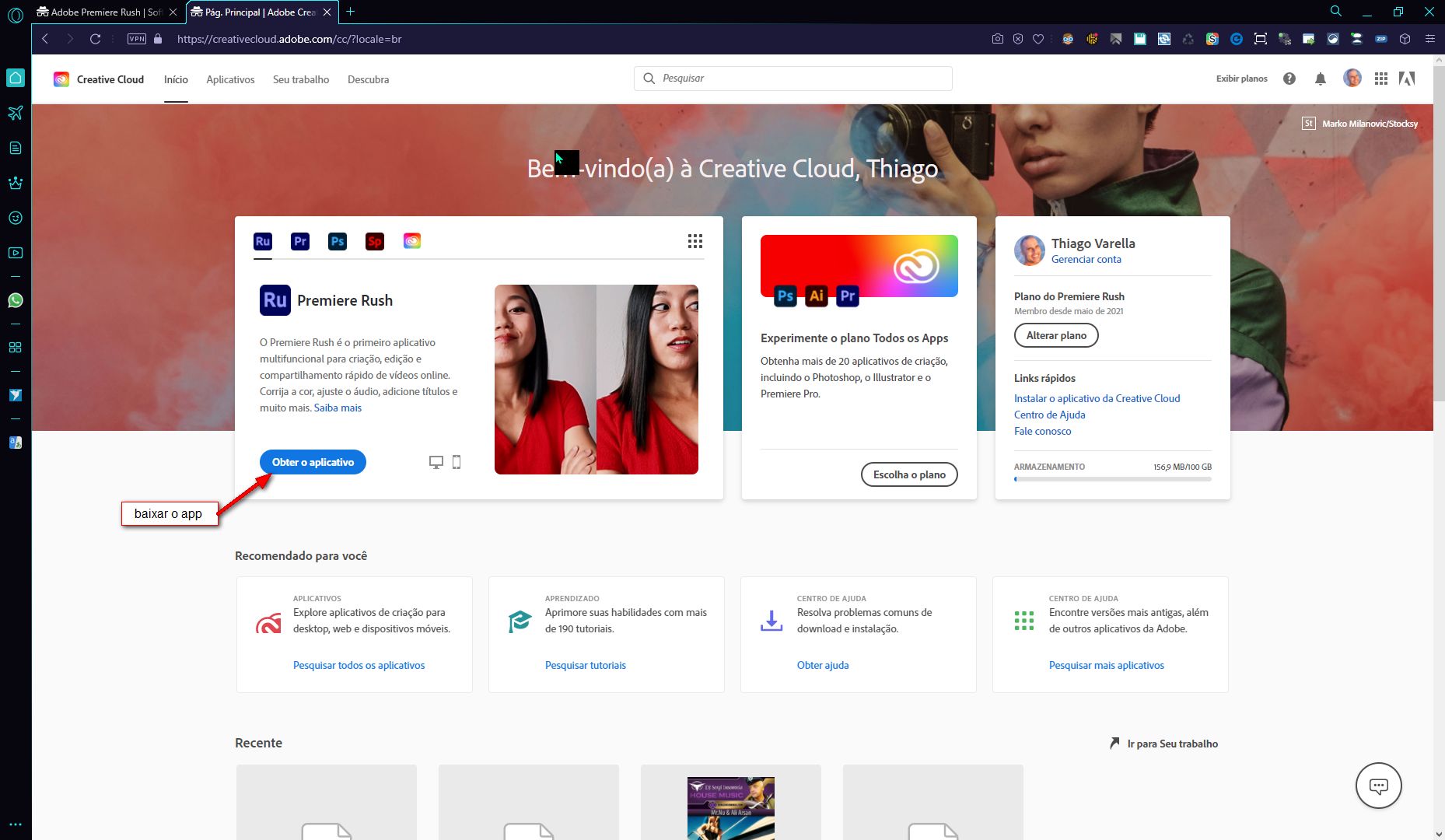
Task: Click the Adobe logo in the header
Action: (1407, 79)
